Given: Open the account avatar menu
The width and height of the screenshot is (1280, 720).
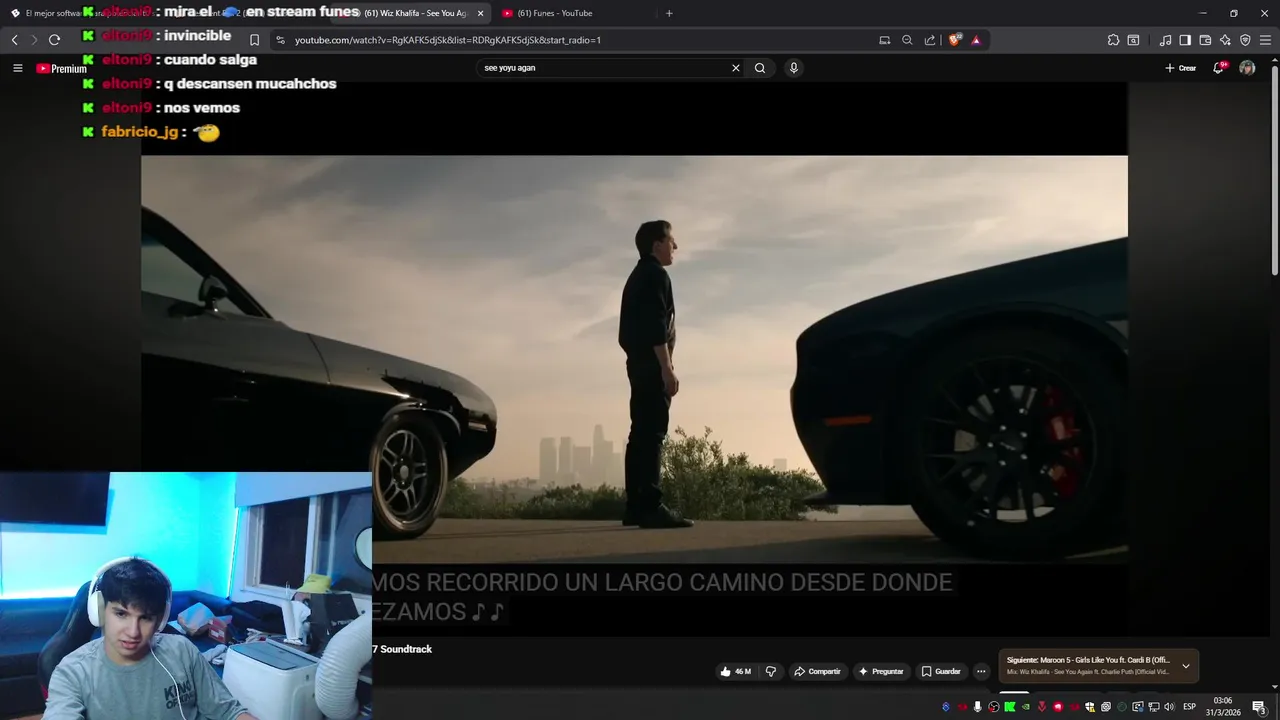Looking at the screenshot, I should 1247,68.
